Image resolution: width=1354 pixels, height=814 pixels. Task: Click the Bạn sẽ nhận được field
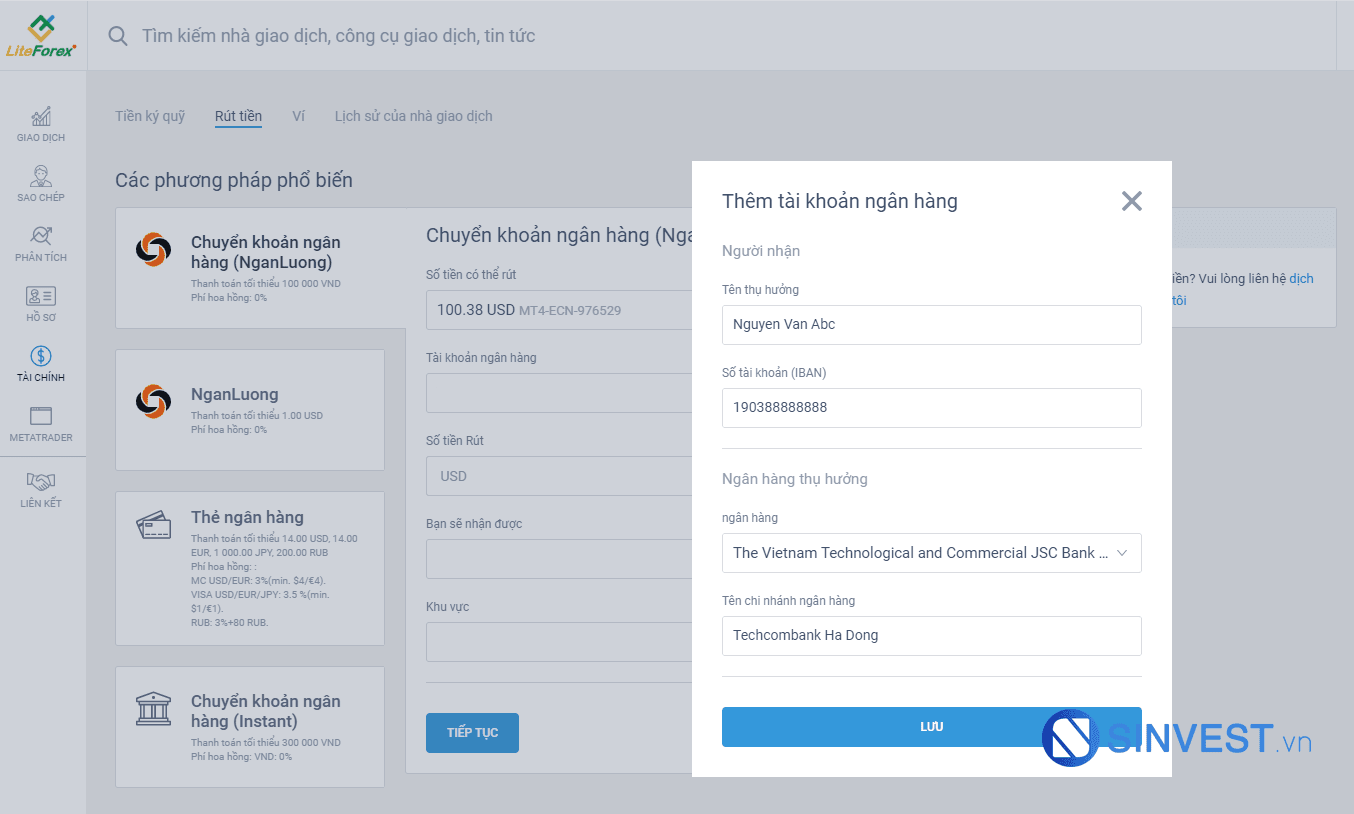(x=559, y=559)
